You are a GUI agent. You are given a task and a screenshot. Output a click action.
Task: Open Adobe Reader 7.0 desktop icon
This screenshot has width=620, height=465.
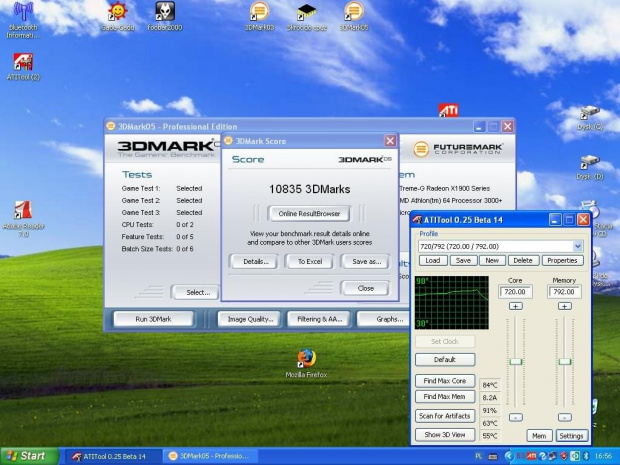(23, 219)
